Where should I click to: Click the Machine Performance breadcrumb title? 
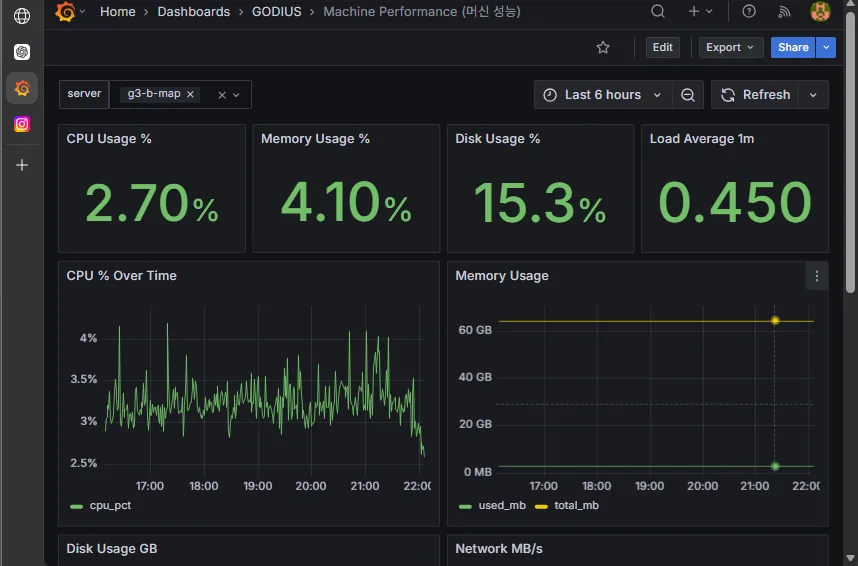[x=422, y=11]
